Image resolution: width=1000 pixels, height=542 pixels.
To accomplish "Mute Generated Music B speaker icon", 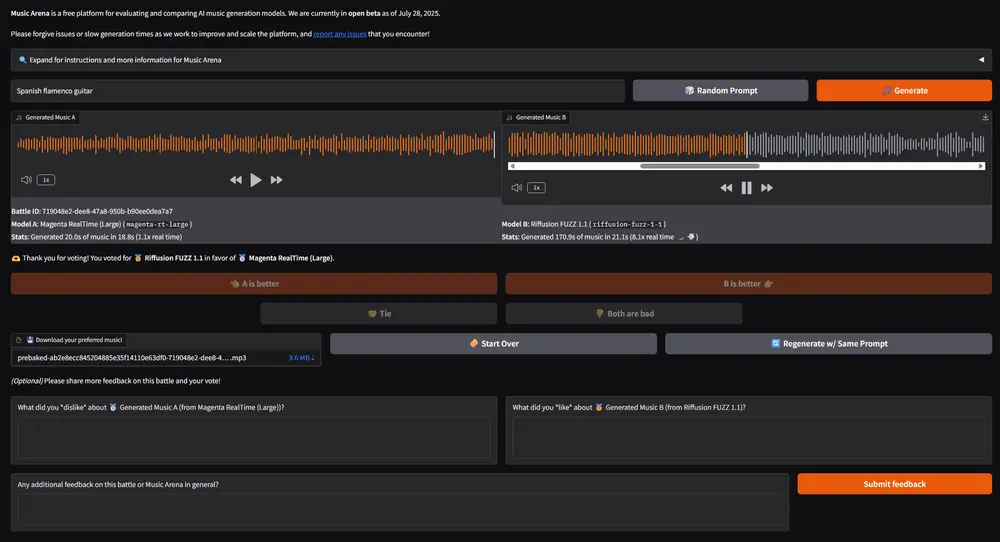I will pyautogui.click(x=516, y=187).
